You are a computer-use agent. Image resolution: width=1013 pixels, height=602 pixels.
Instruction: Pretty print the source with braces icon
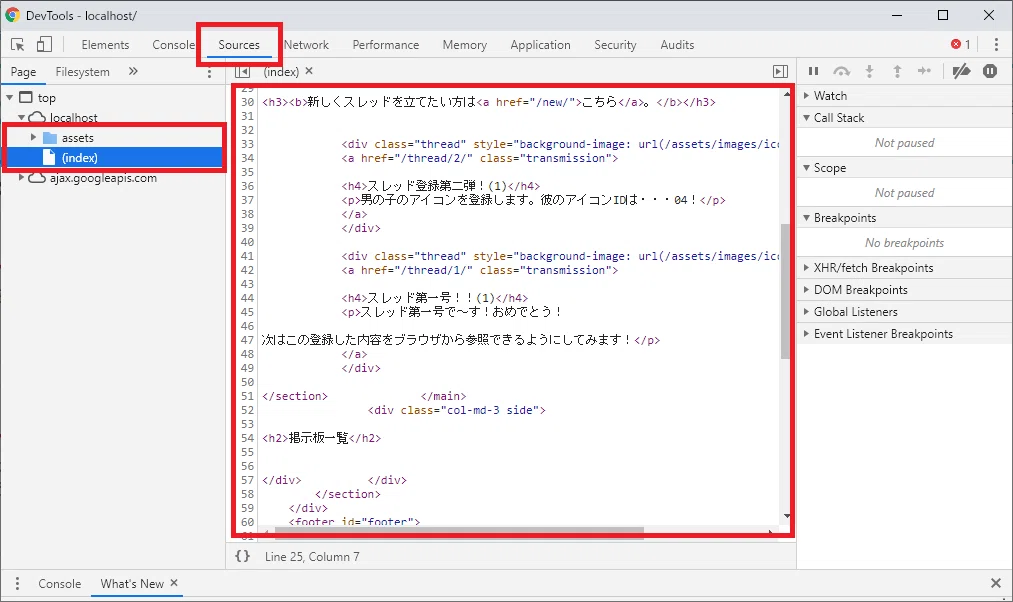[242, 556]
